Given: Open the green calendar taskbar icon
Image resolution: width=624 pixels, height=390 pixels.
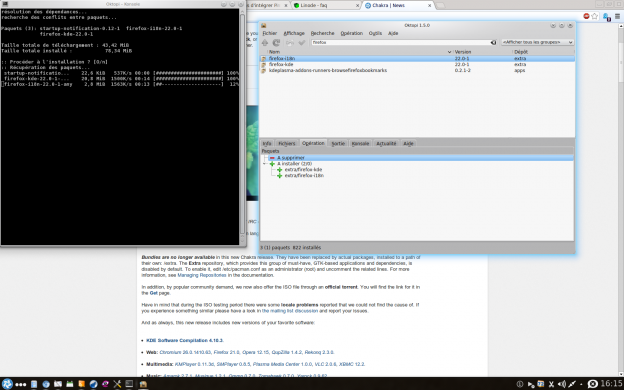Looking at the screenshot, I should tap(70, 384).
